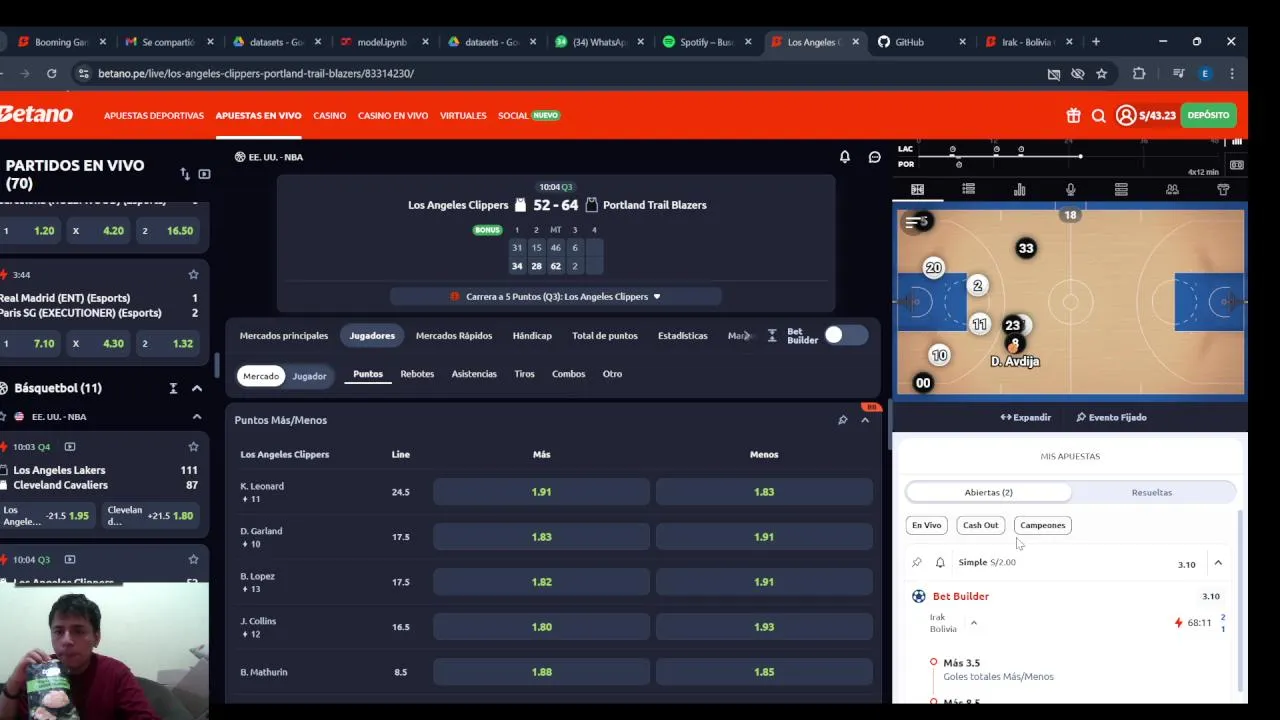Open the chat bubble icon above scoreboard
The width and height of the screenshot is (1280, 720).
(875, 157)
